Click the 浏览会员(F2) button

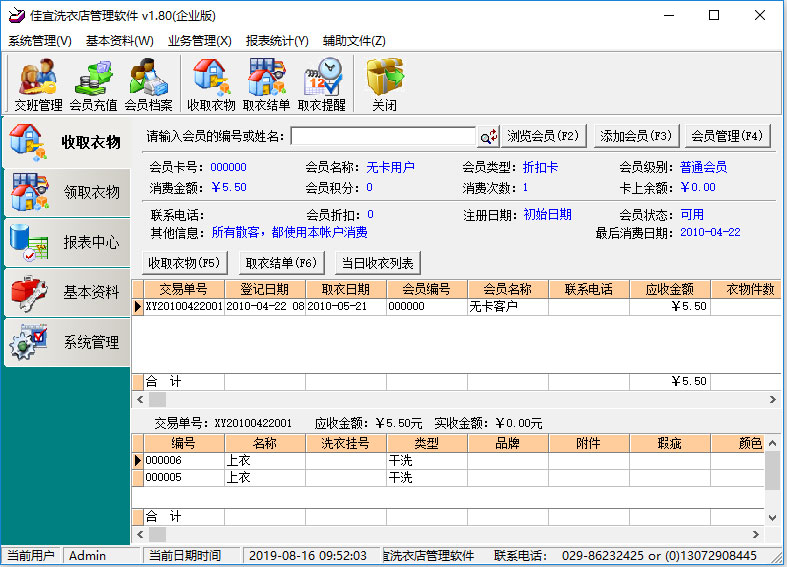[544, 136]
